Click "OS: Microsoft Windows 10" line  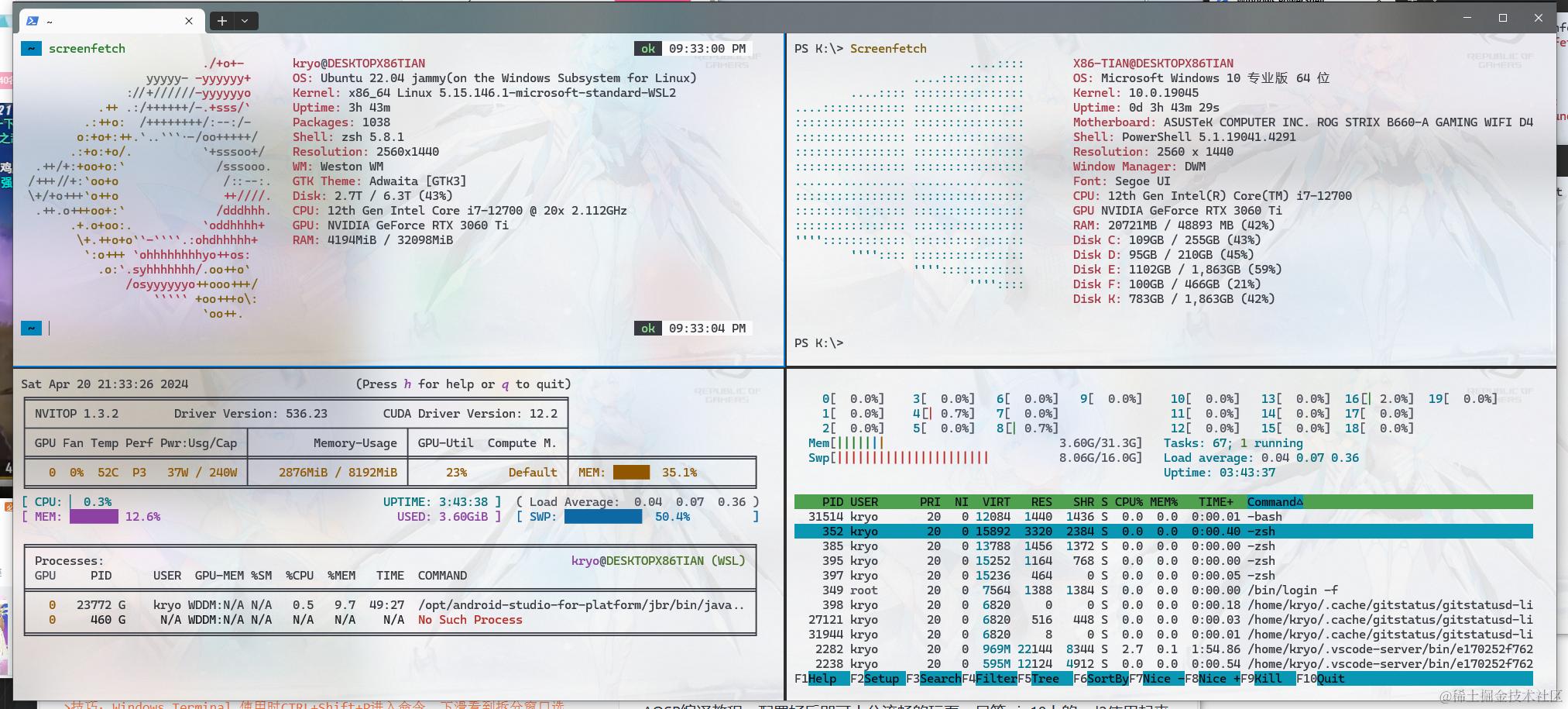(x=1202, y=77)
